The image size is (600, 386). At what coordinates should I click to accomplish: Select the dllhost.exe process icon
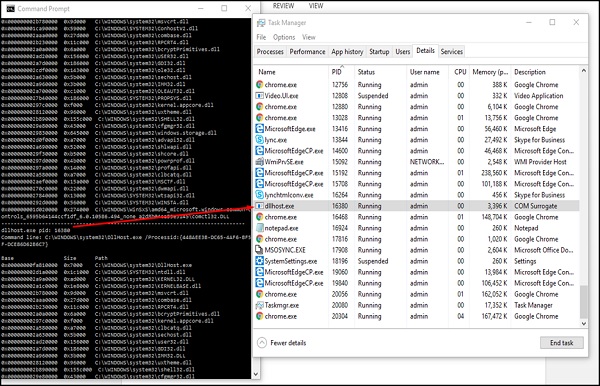point(259,206)
